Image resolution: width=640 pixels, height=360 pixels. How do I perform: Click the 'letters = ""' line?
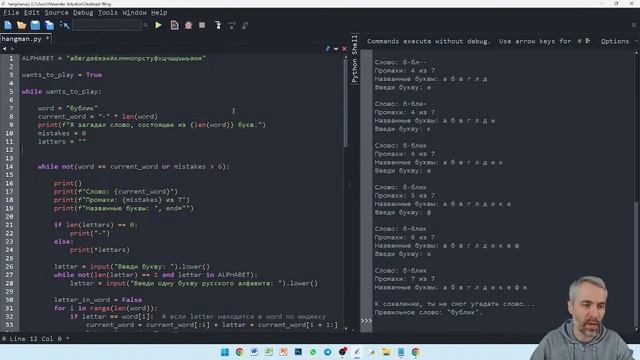coord(62,142)
